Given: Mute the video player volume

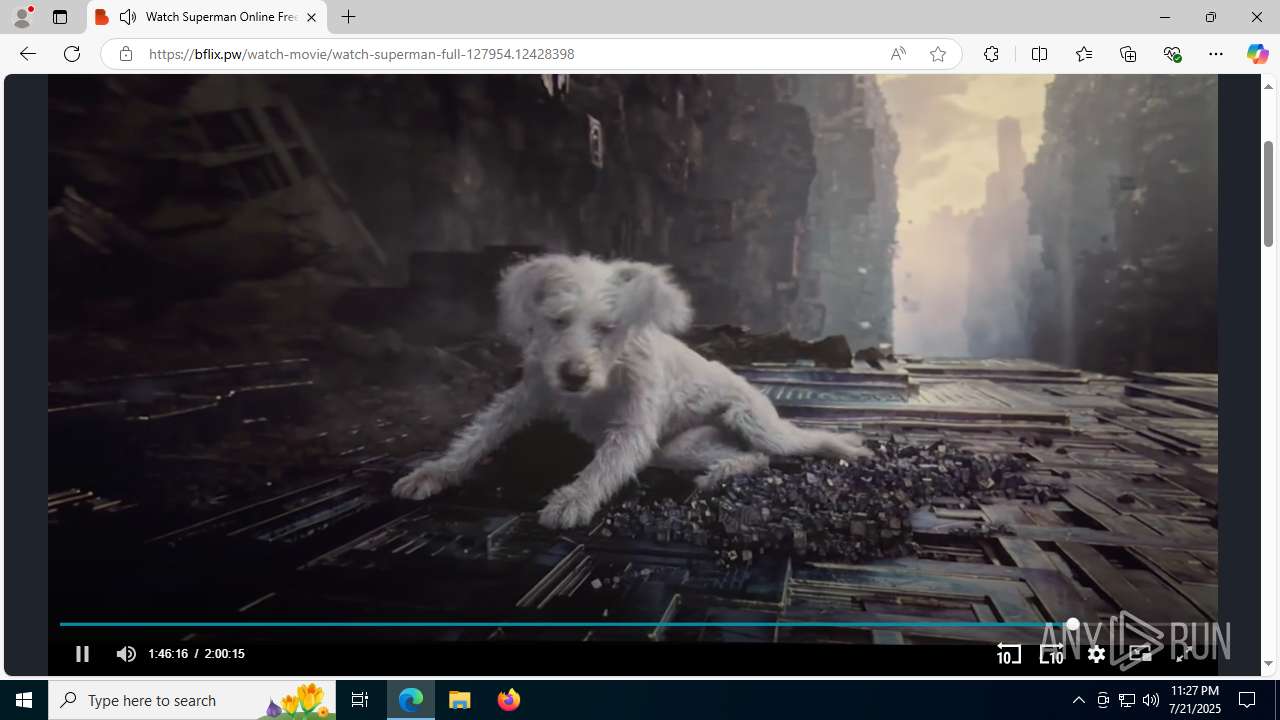Looking at the screenshot, I should pyautogui.click(x=126, y=654).
